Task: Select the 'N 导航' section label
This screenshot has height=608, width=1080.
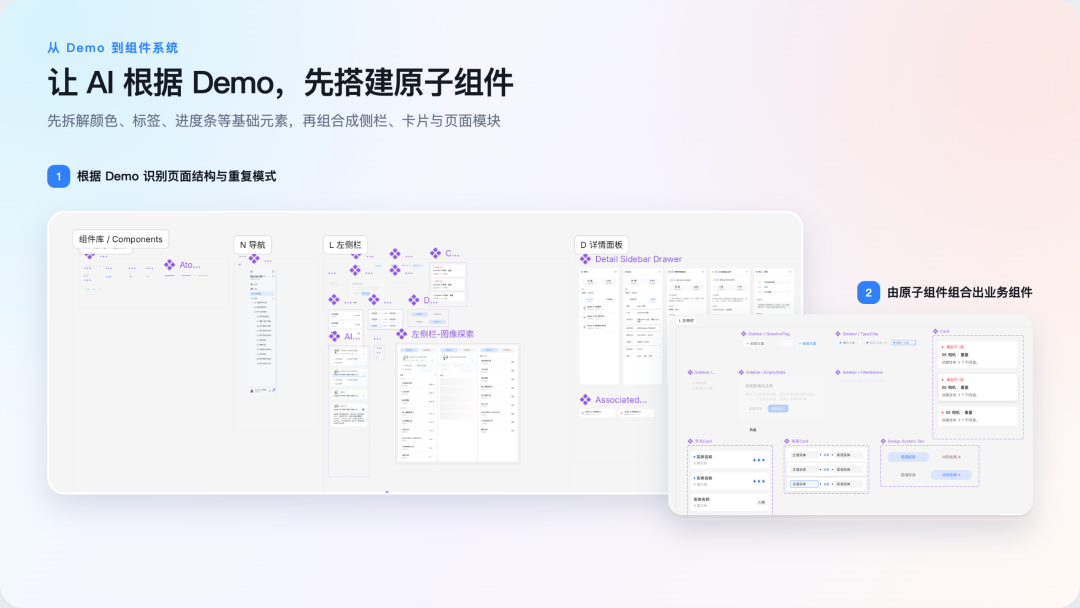Action: point(252,244)
